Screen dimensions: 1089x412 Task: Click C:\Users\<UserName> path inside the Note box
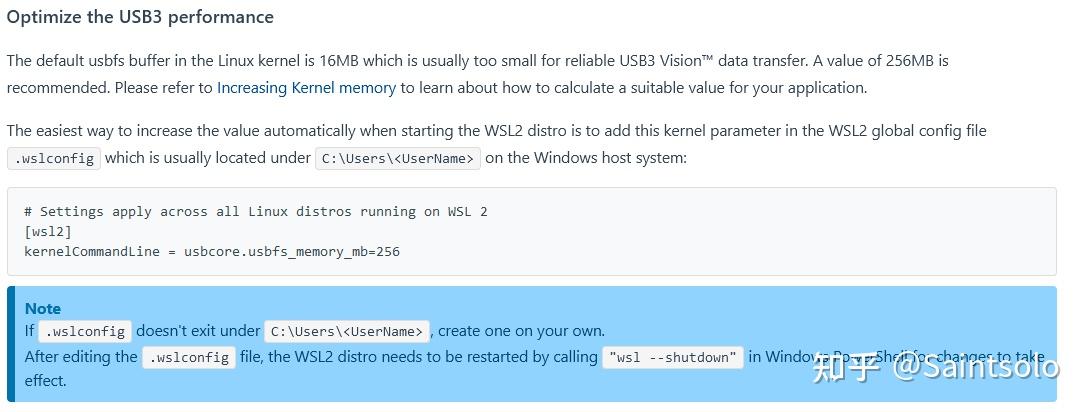pyautogui.click(x=347, y=331)
